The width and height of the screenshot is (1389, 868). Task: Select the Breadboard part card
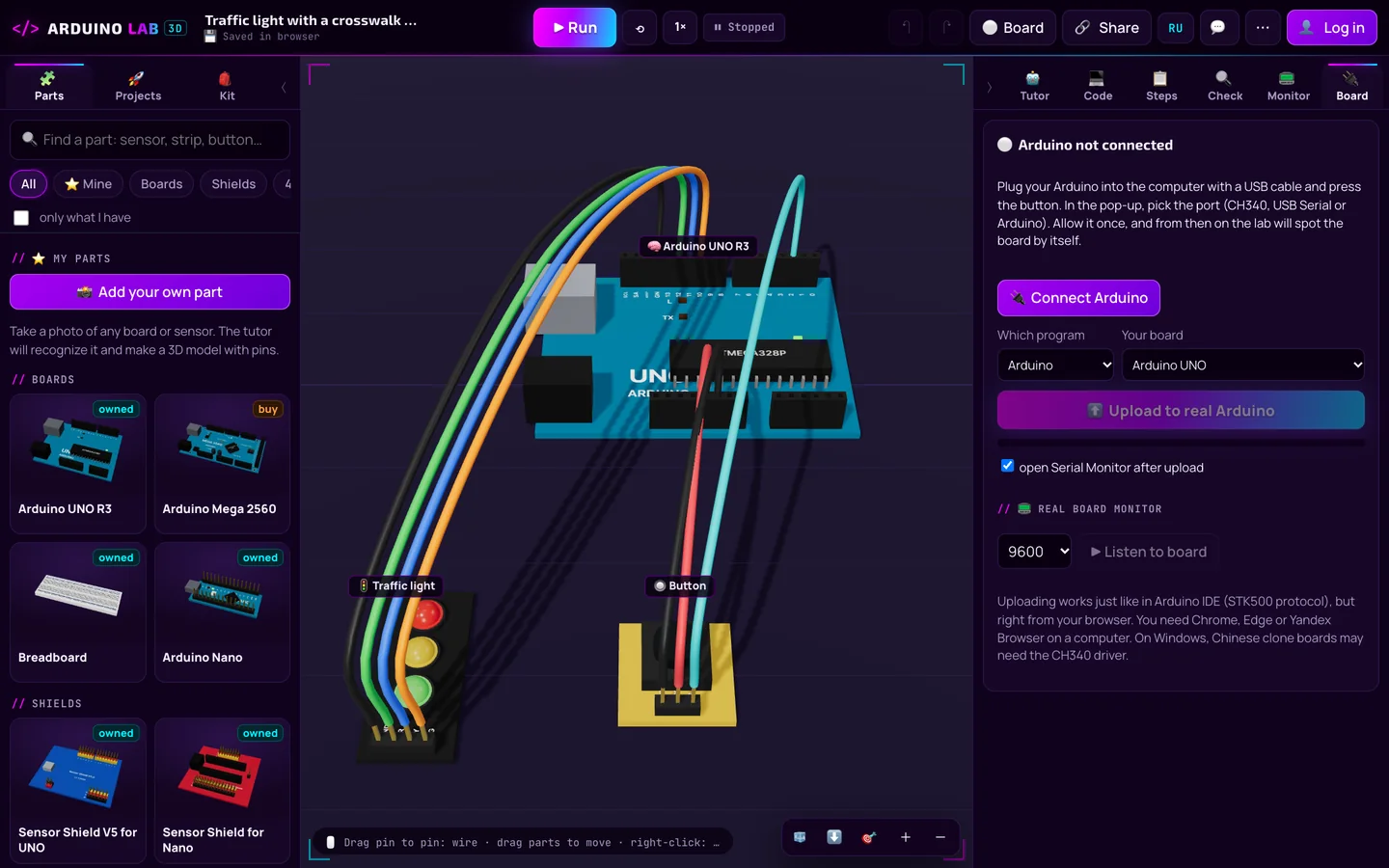click(78, 611)
